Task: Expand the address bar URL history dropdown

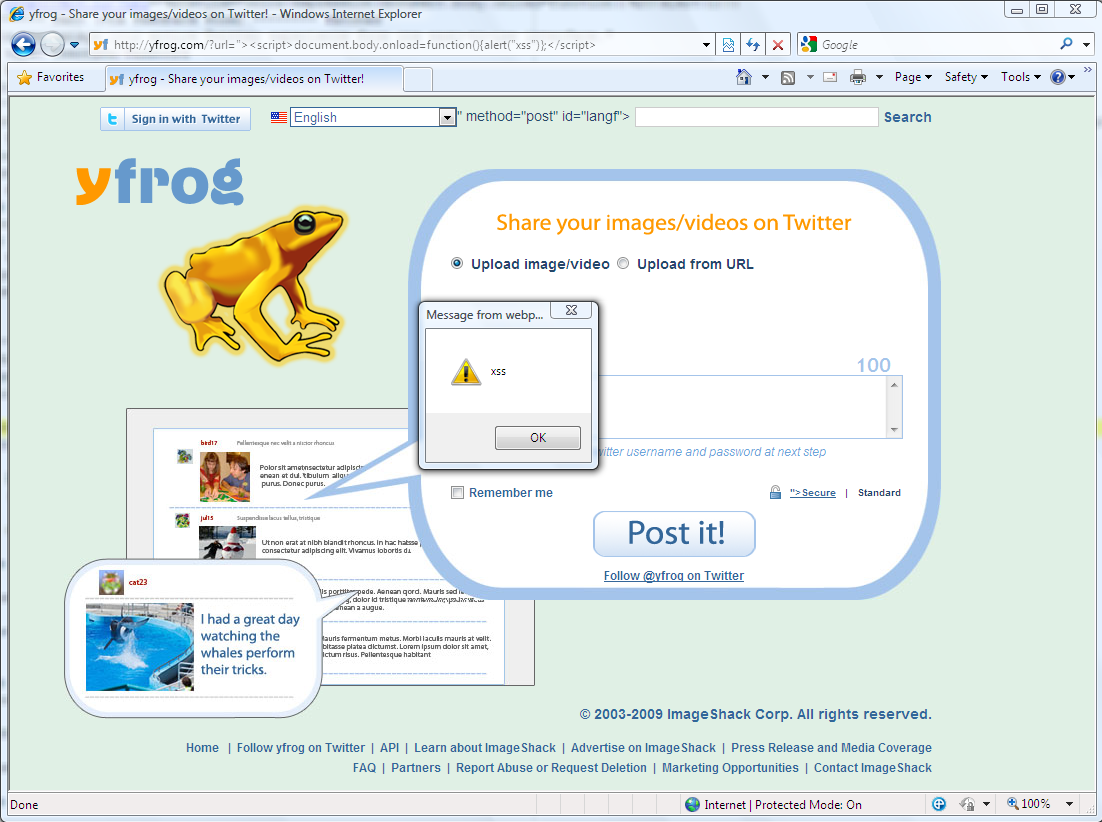Action: 706,45
